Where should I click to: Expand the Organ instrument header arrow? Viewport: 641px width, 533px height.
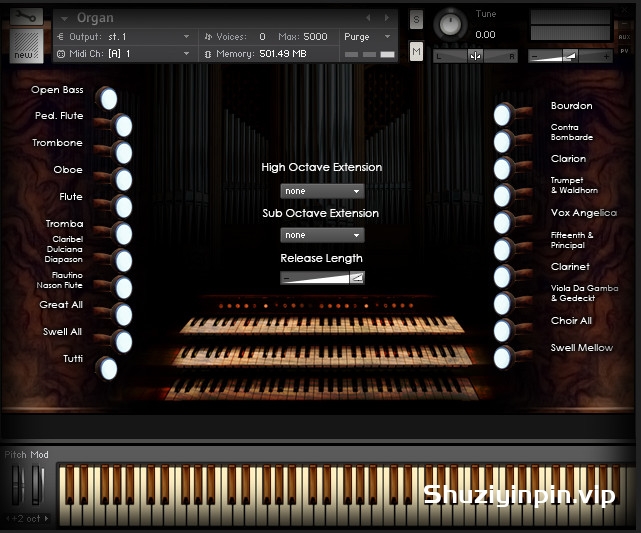click(64, 18)
